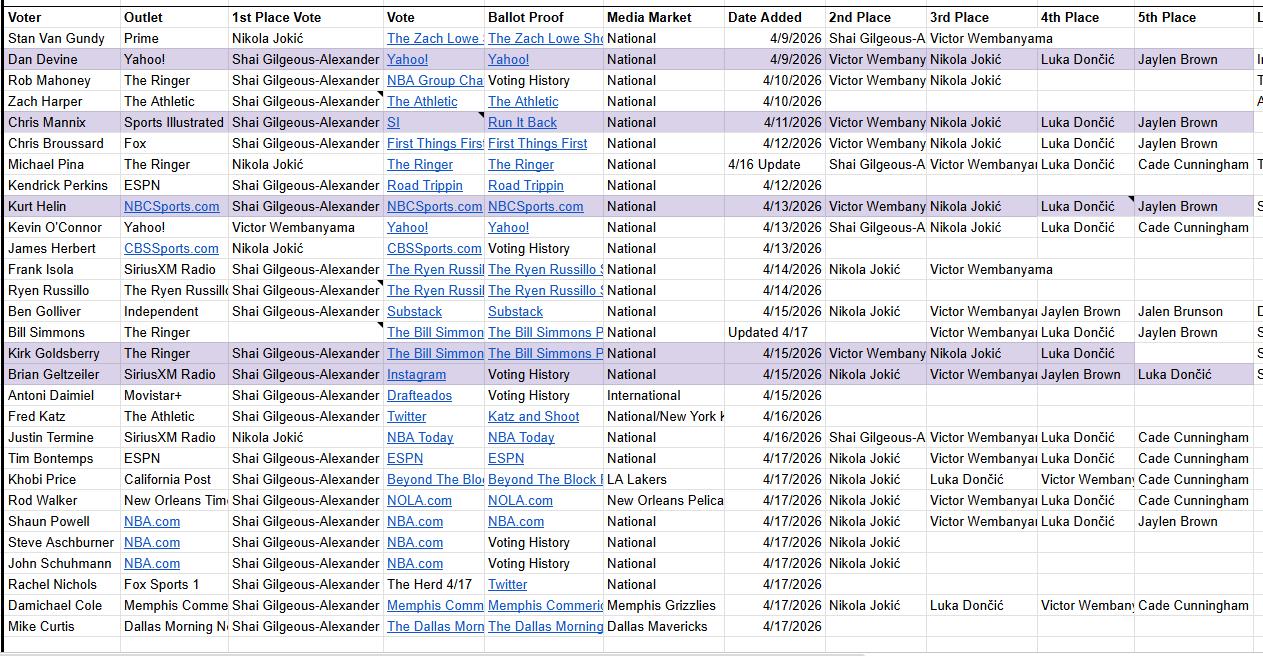
Task: Select Fred Katz's National/New York market cell
Action: point(665,417)
